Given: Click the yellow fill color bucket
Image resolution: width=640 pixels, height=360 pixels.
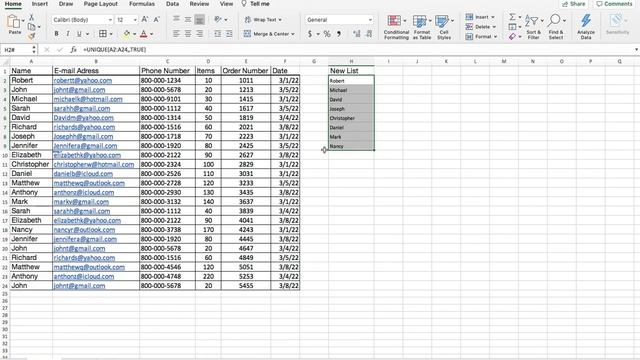Looking at the screenshot, I should pos(127,34).
